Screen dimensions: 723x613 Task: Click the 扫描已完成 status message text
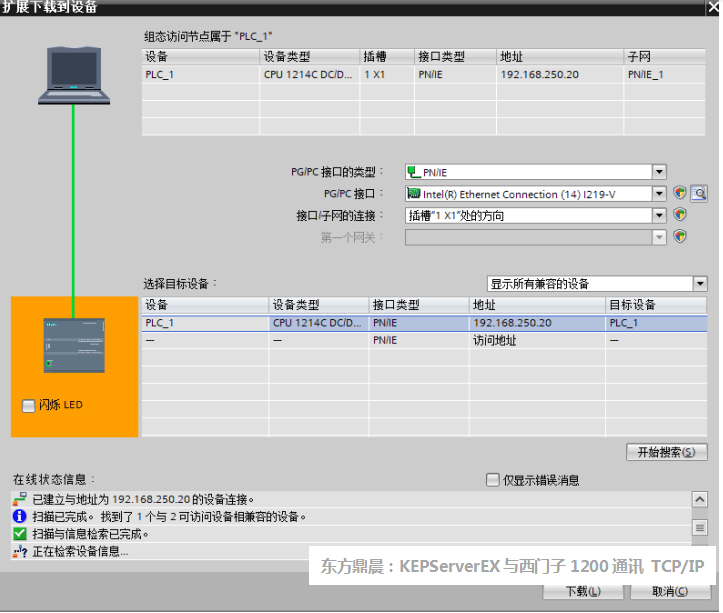coord(169,517)
